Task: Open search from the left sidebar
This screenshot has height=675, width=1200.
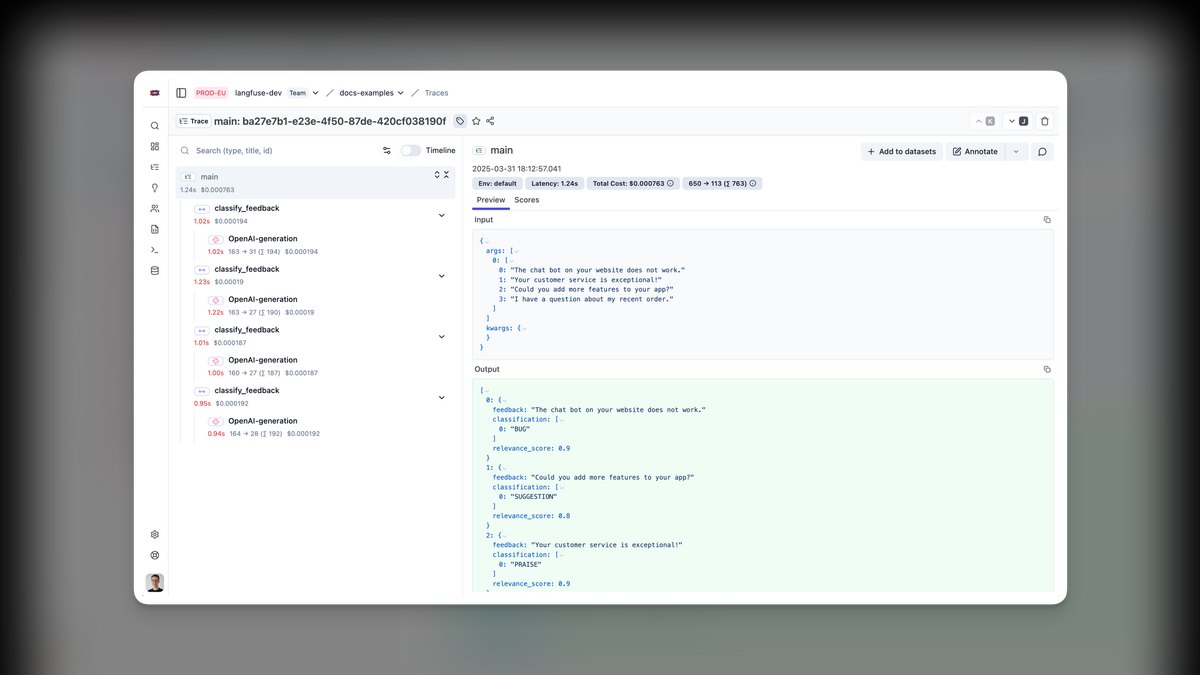Action: pyautogui.click(x=154, y=126)
